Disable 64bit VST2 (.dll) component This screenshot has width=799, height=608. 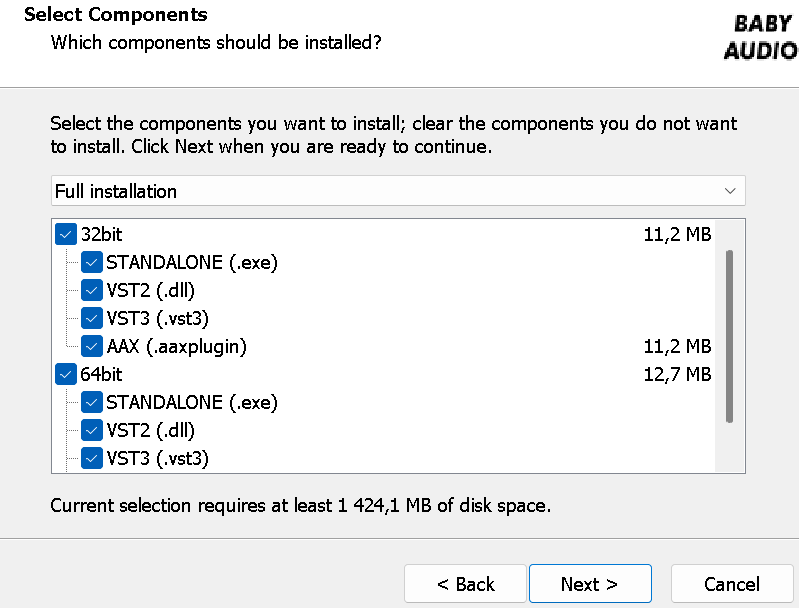pos(91,431)
